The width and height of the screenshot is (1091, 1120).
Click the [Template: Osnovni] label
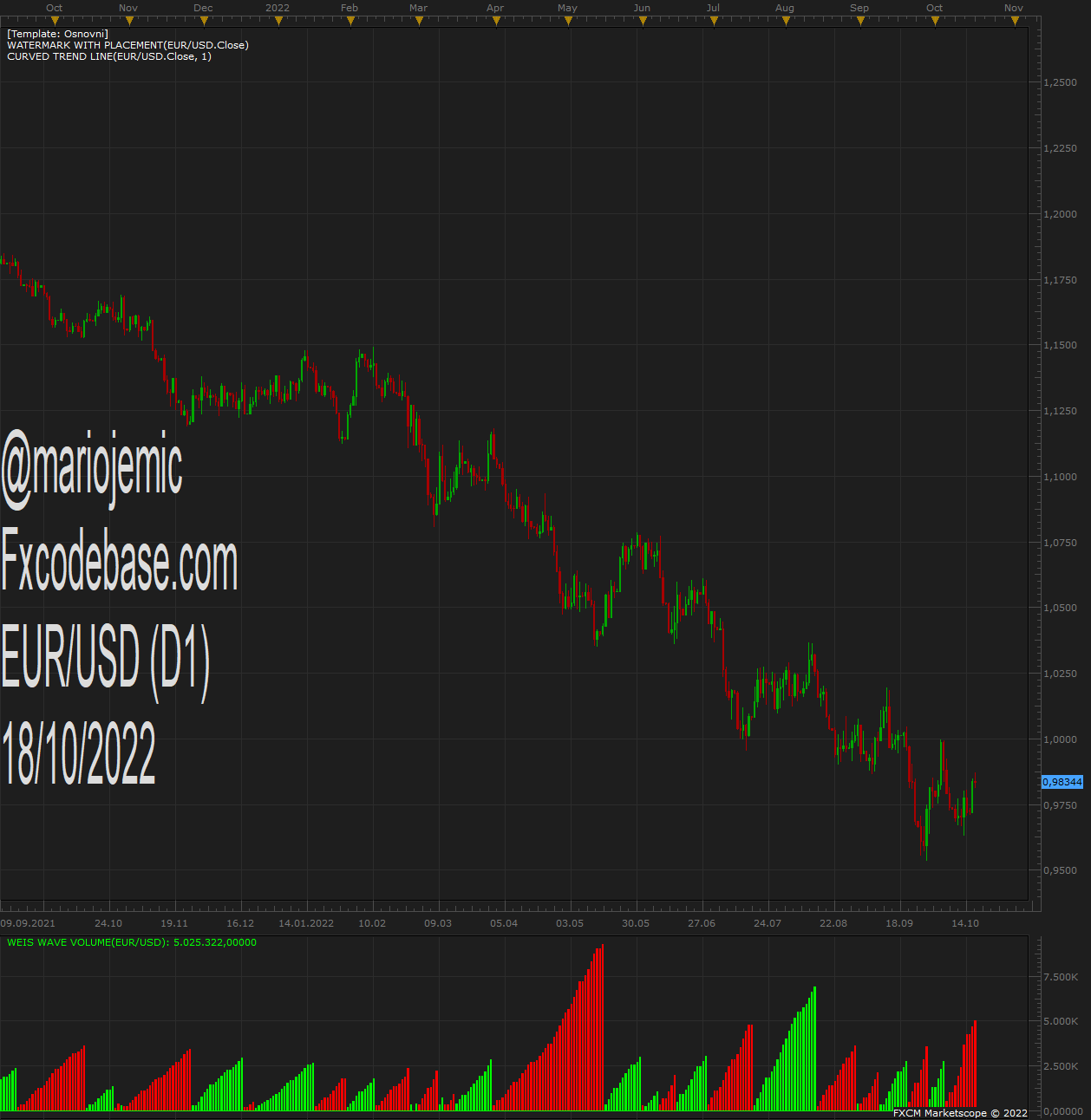pyautogui.click(x=57, y=34)
